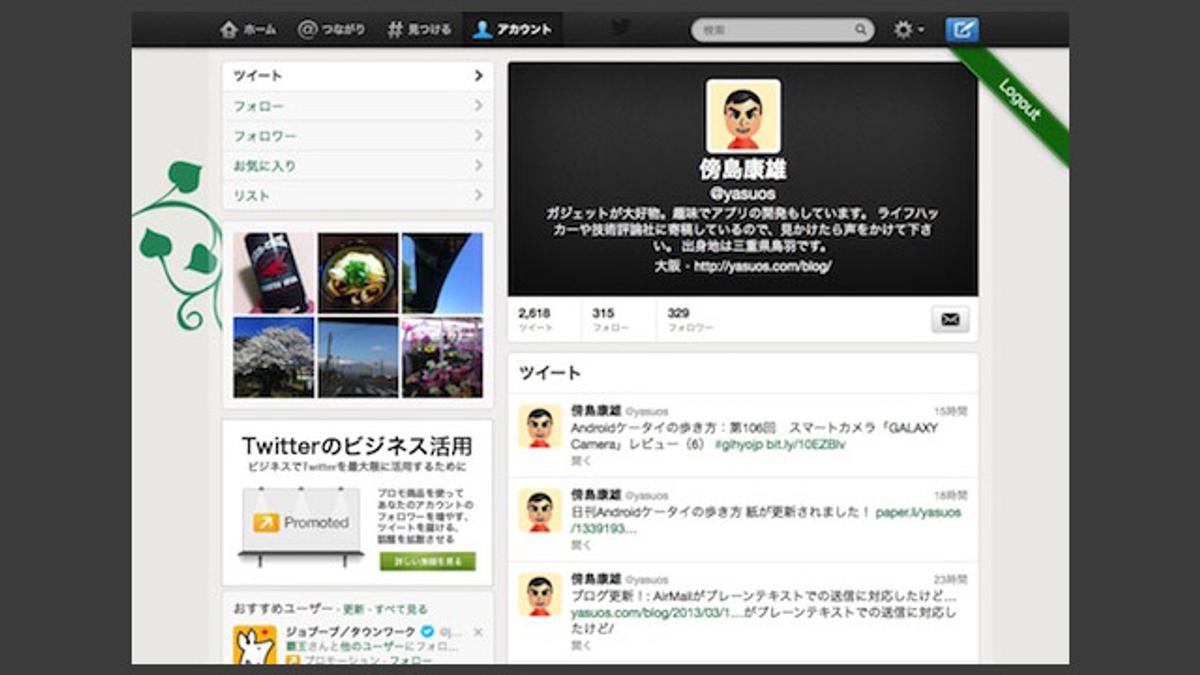Click the Promoted billboard graphic
The image size is (1200, 675).
click(302, 525)
